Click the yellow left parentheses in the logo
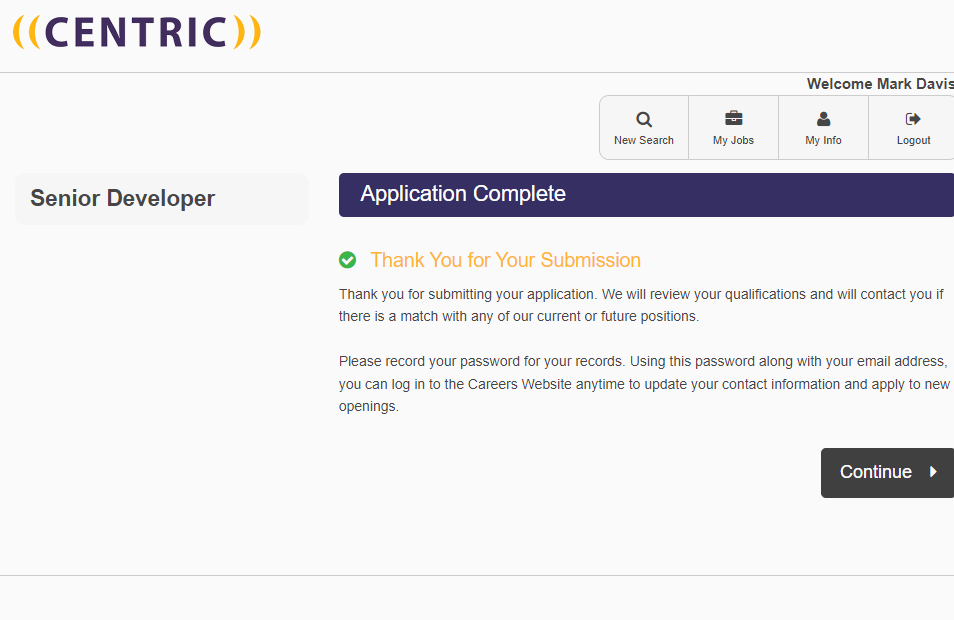Image resolution: width=954 pixels, height=620 pixels. click(27, 32)
